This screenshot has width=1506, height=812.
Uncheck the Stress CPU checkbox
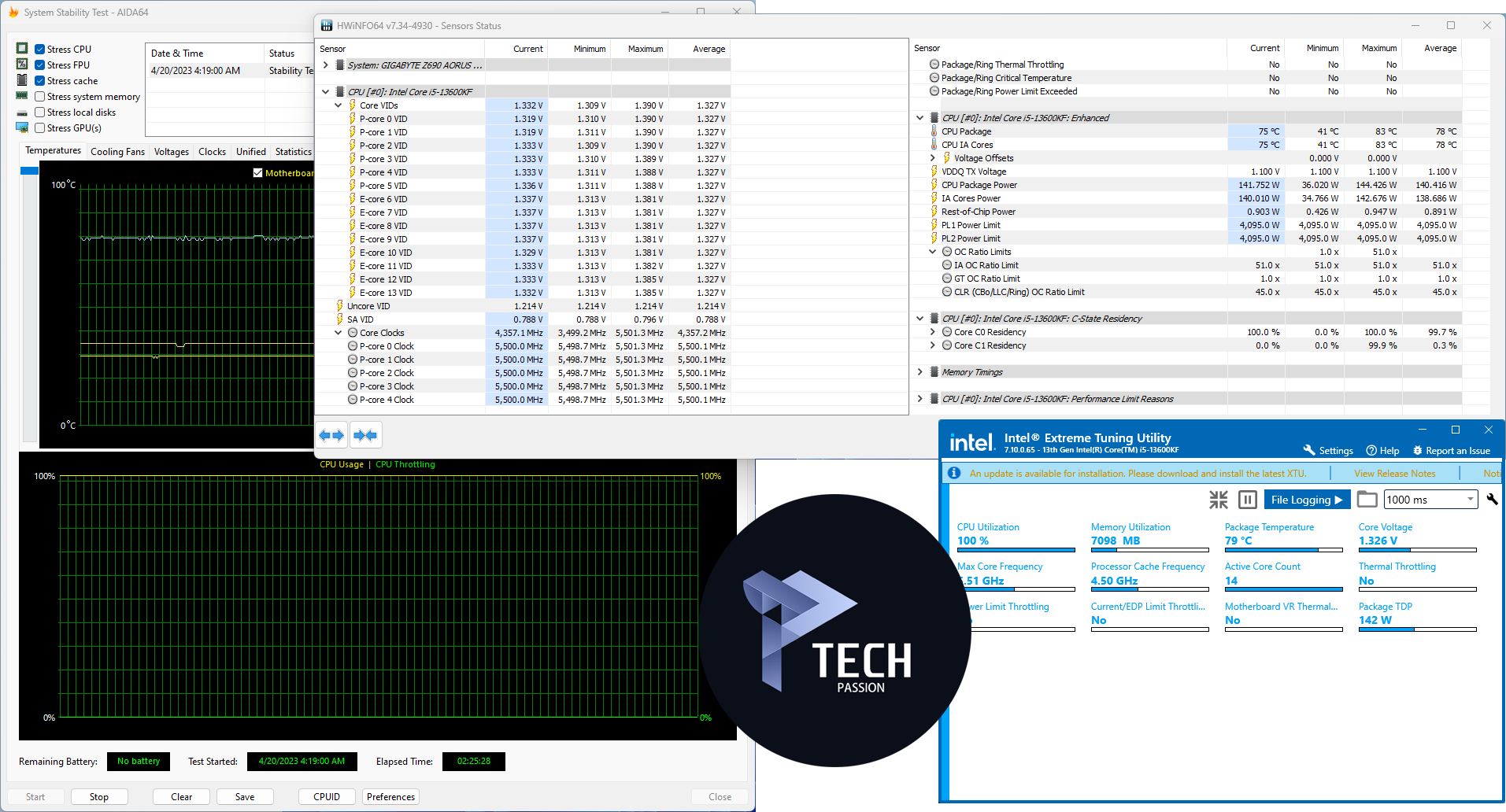tap(39, 50)
